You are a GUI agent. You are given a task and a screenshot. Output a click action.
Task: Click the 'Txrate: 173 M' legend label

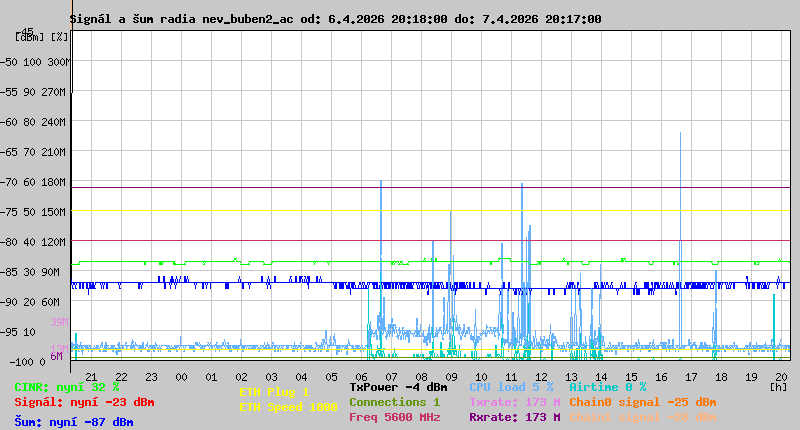pyautogui.click(x=515, y=402)
